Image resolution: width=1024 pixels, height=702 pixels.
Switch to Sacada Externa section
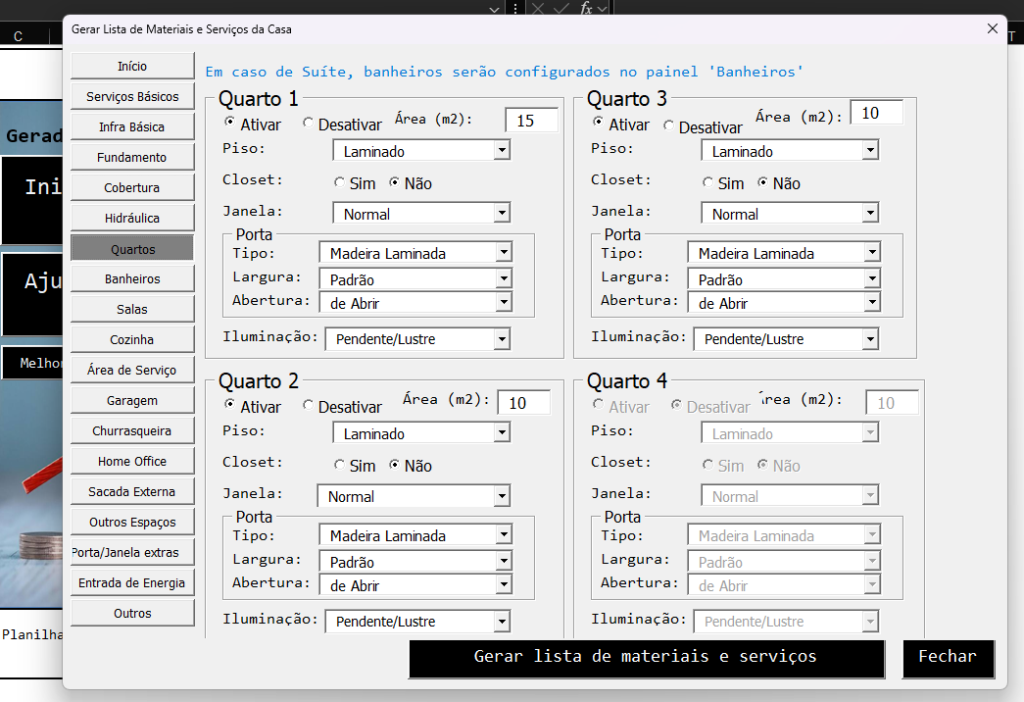point(132,492)
